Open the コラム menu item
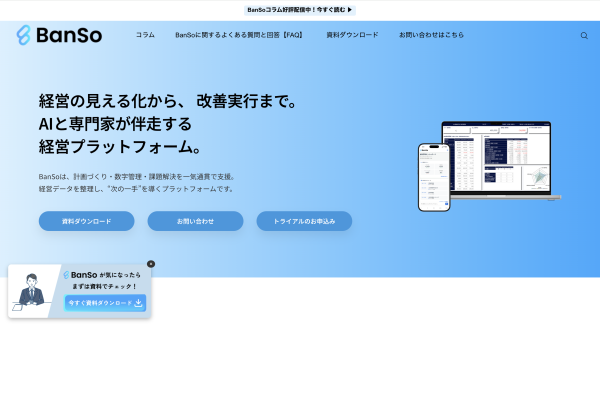Viewport: 600px width, 400px height. click(145, 35)
